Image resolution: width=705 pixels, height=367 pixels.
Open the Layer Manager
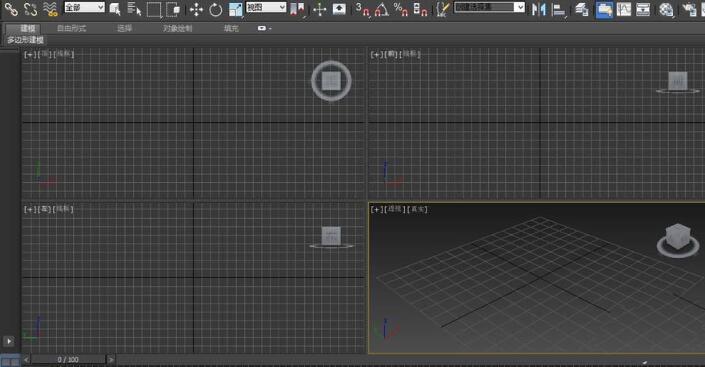(581, 9)
